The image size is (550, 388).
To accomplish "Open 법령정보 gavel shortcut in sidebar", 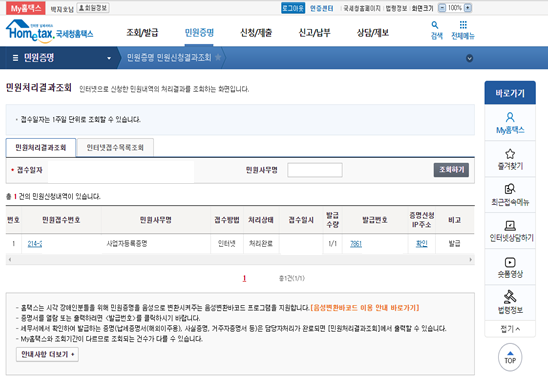I will [510, 303].
